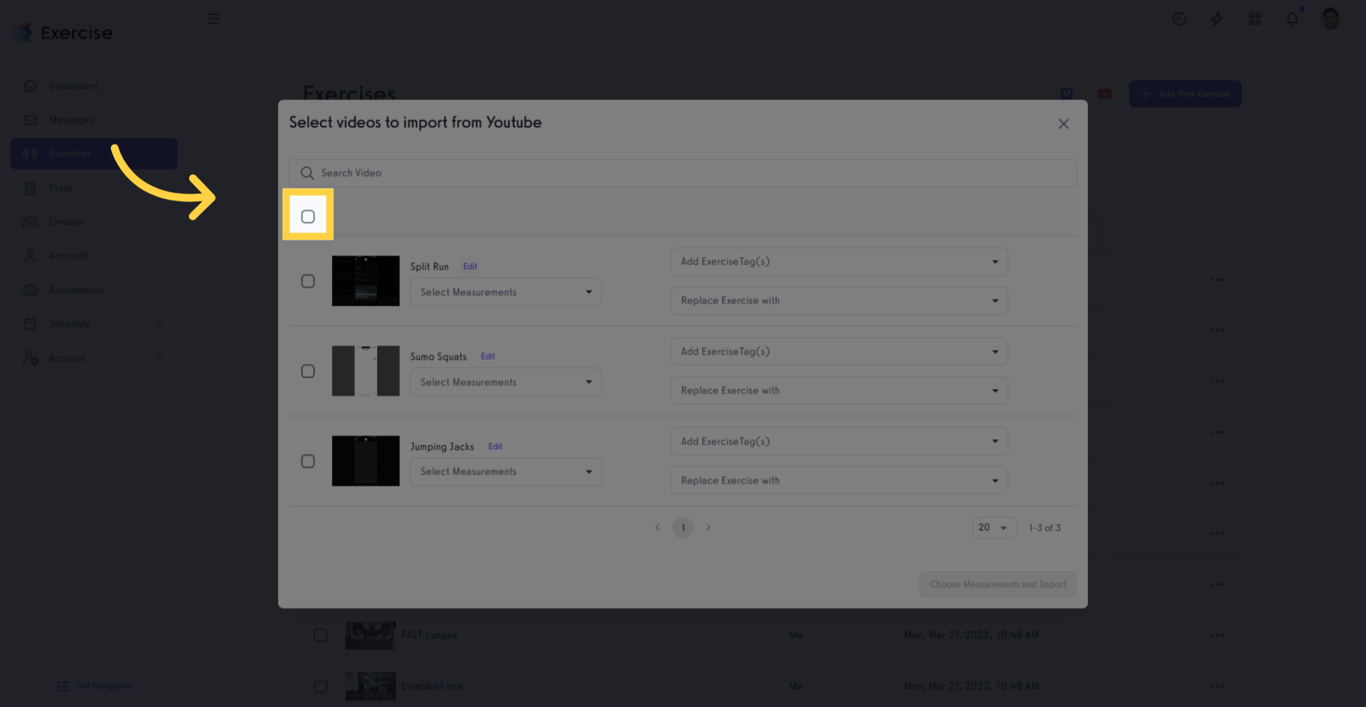Select the Exercises section in sidebar
Image resolution: width=1366 pixels, height=707 pixels.
[x=70, y=153]
